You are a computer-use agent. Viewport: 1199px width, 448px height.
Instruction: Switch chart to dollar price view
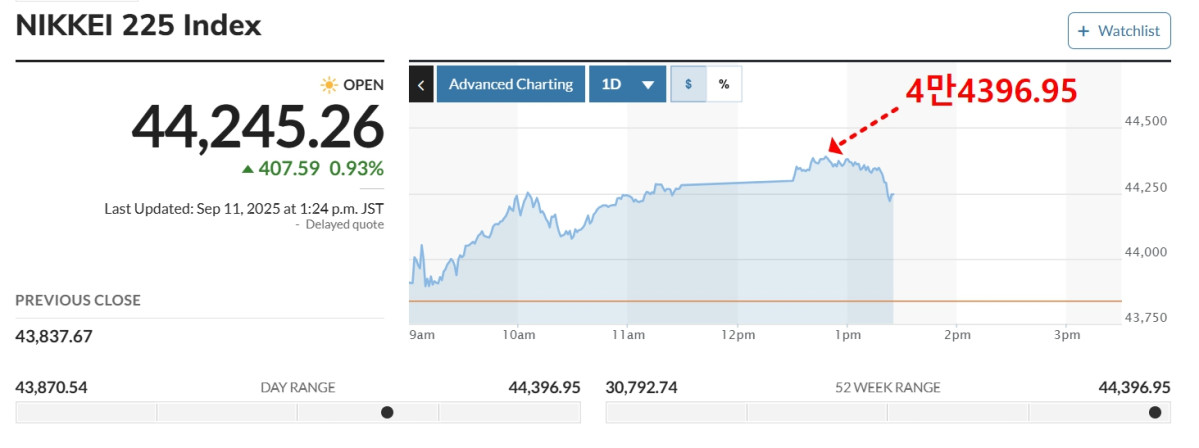coord(688,84)
